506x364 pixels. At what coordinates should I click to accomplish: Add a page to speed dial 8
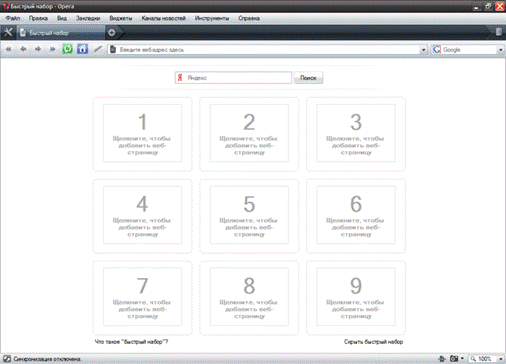(x=249, y=297)
